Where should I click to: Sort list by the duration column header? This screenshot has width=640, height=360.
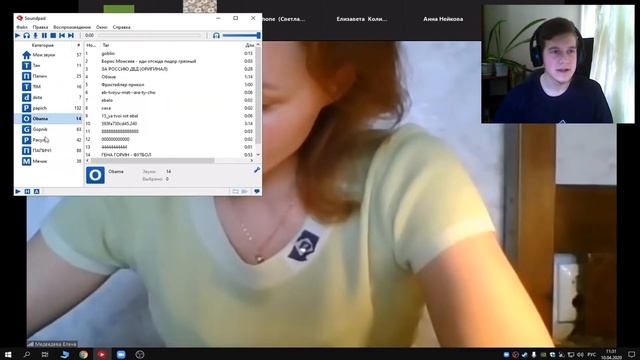(x=249, y=45)
